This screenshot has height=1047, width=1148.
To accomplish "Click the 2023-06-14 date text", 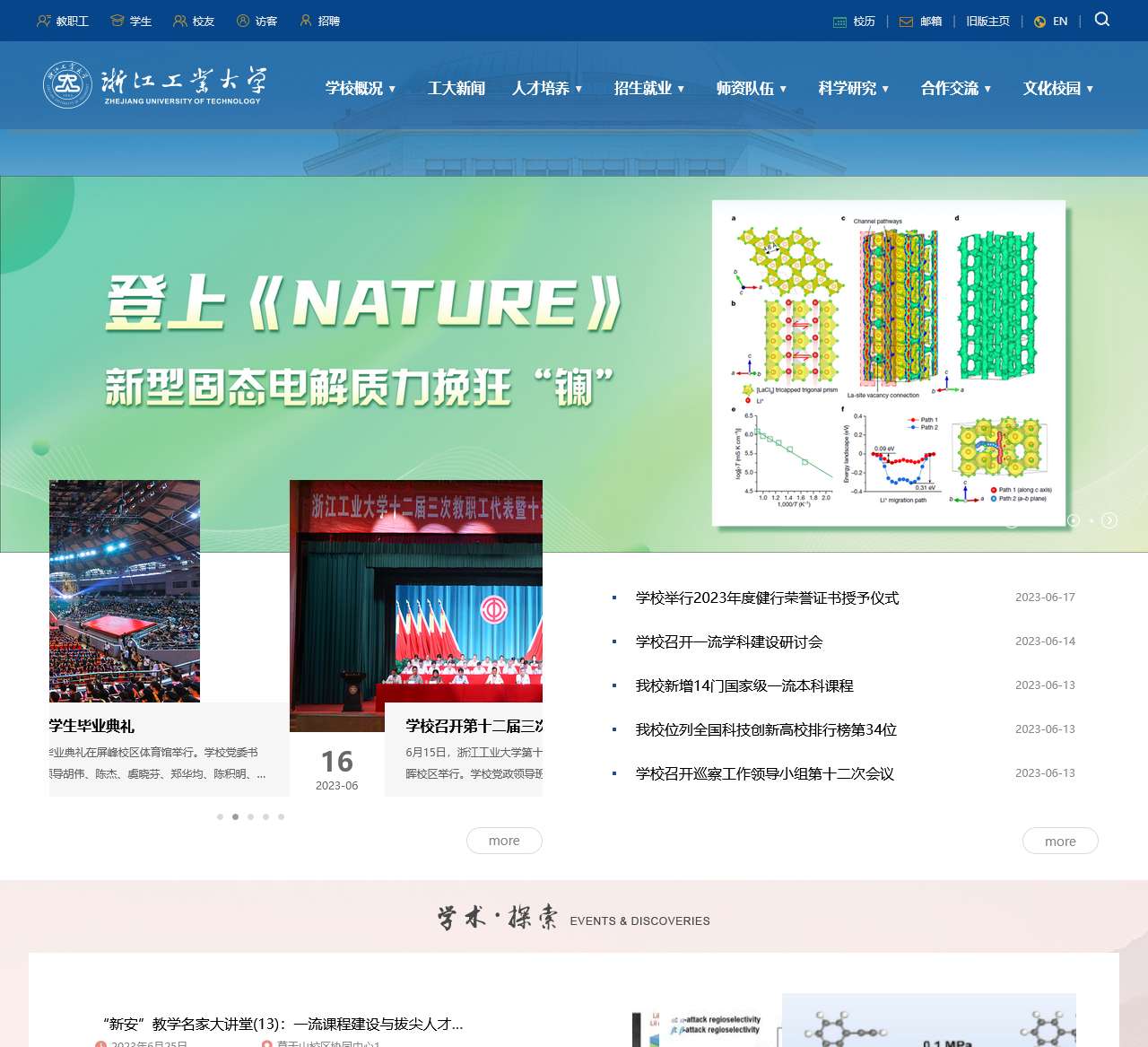I will pos(1045,641).
